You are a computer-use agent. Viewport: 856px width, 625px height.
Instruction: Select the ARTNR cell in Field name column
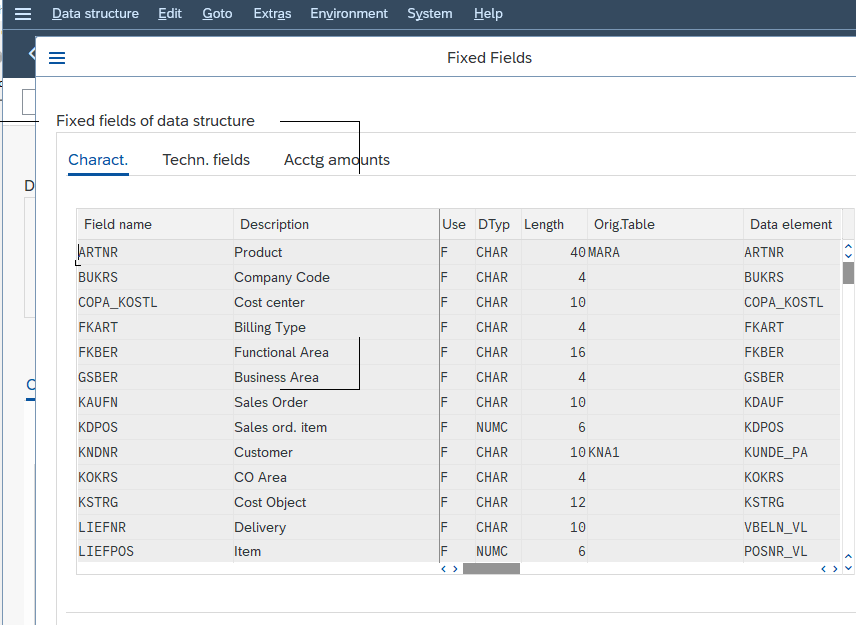point(155,253)
